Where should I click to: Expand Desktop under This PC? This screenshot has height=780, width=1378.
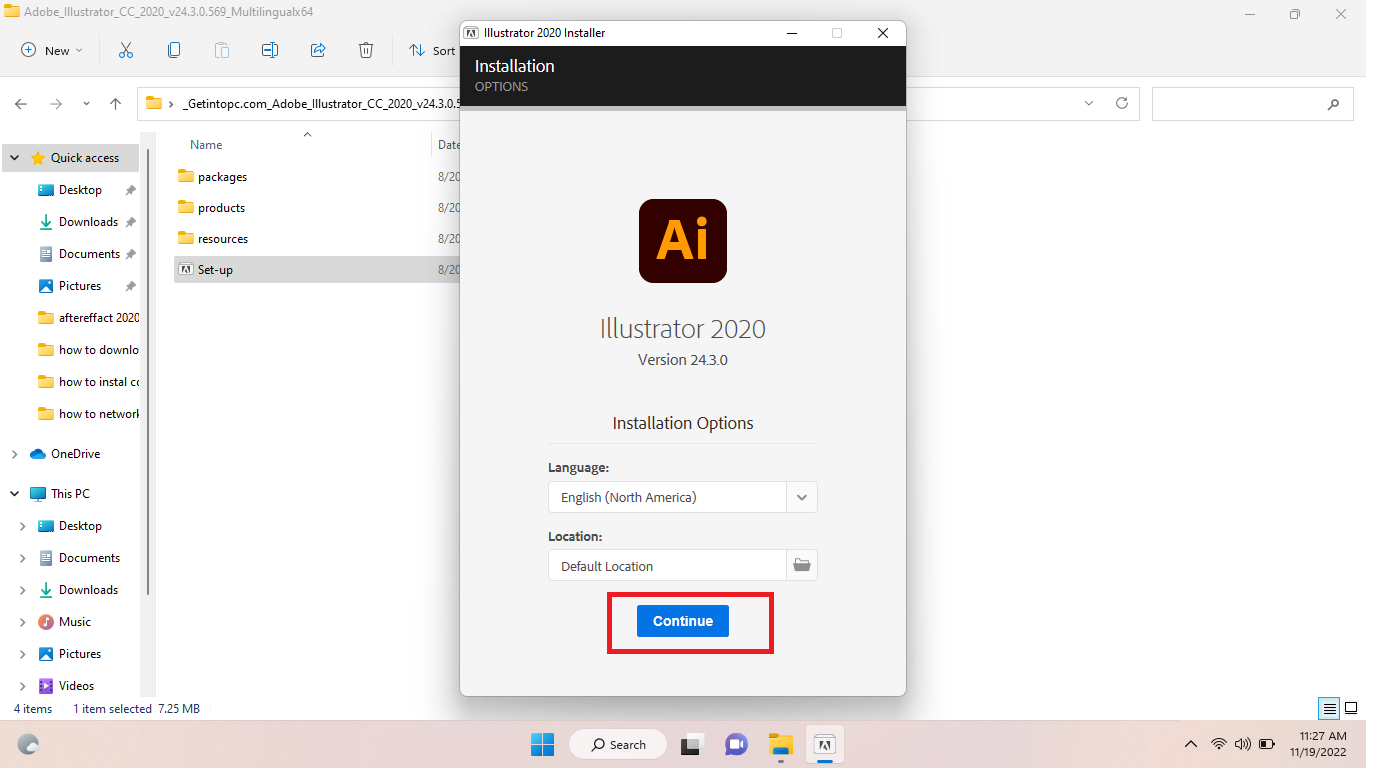pos(23,526)
